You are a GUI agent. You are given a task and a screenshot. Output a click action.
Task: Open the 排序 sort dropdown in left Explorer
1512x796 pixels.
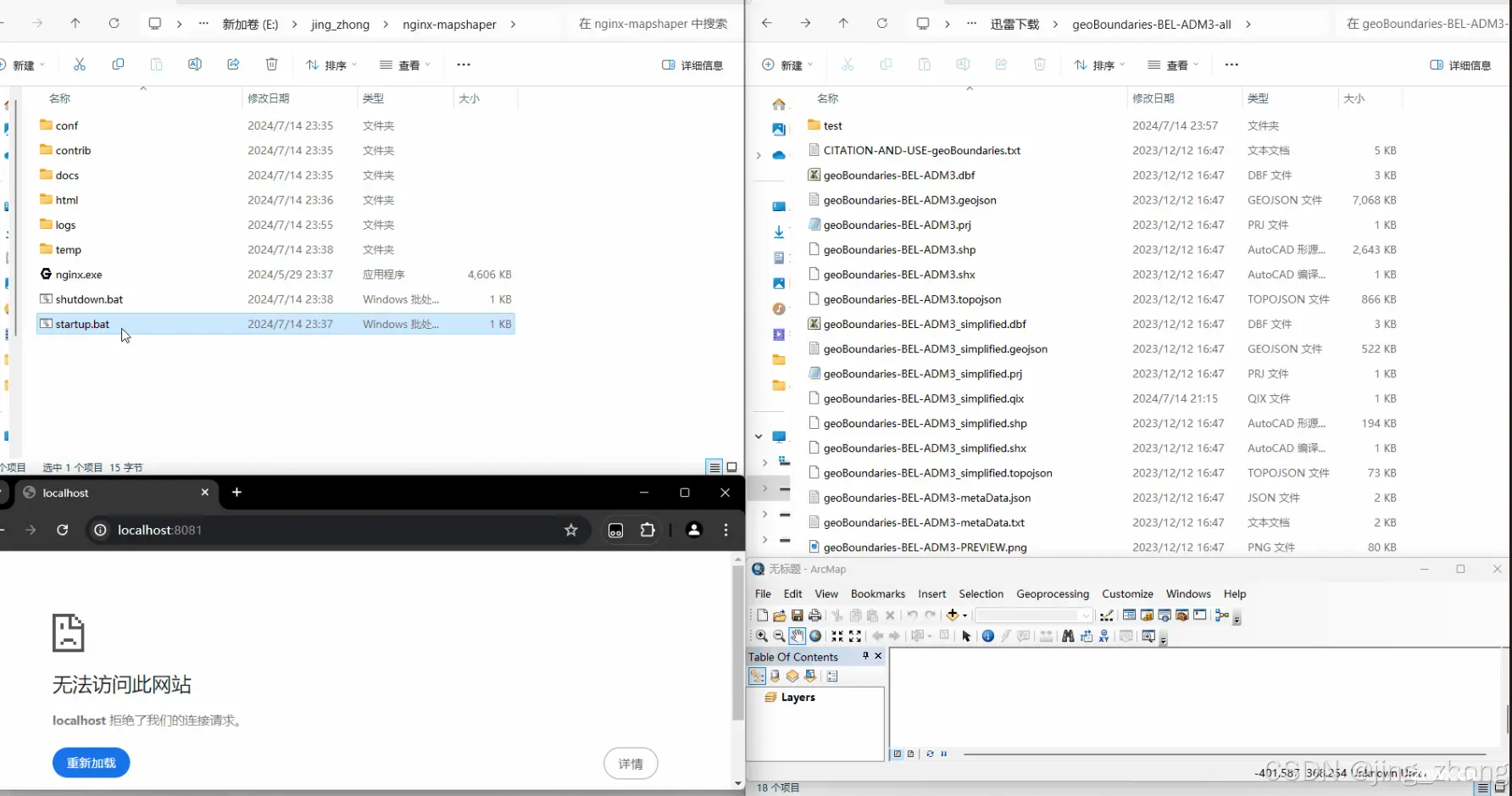click(331, 64)
